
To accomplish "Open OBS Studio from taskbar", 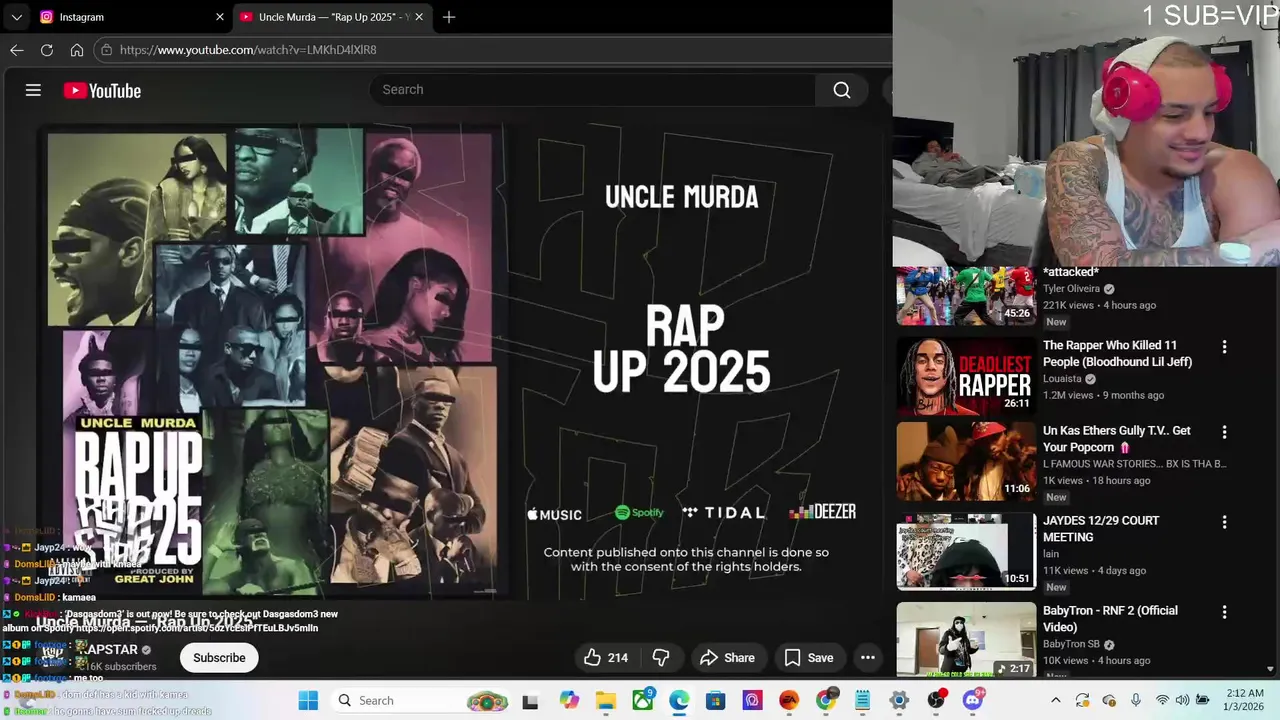I will click(936, 700).
